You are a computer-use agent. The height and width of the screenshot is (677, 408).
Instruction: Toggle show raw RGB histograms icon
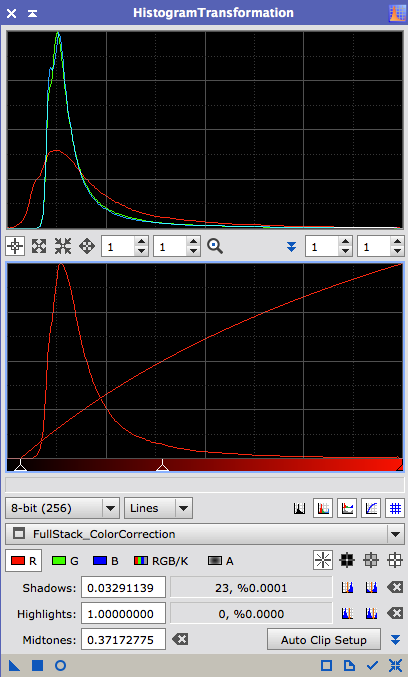point(323,508)
